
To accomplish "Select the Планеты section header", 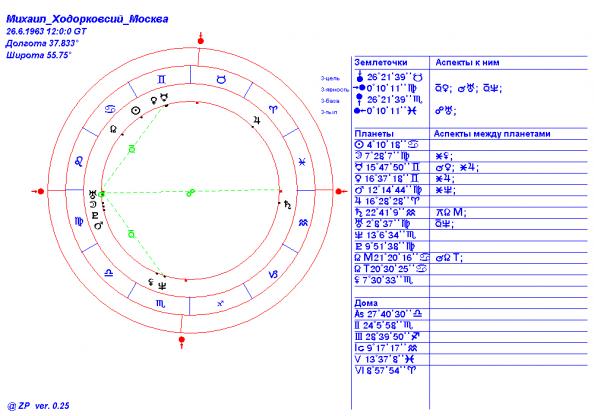I will tap(374, 134).
